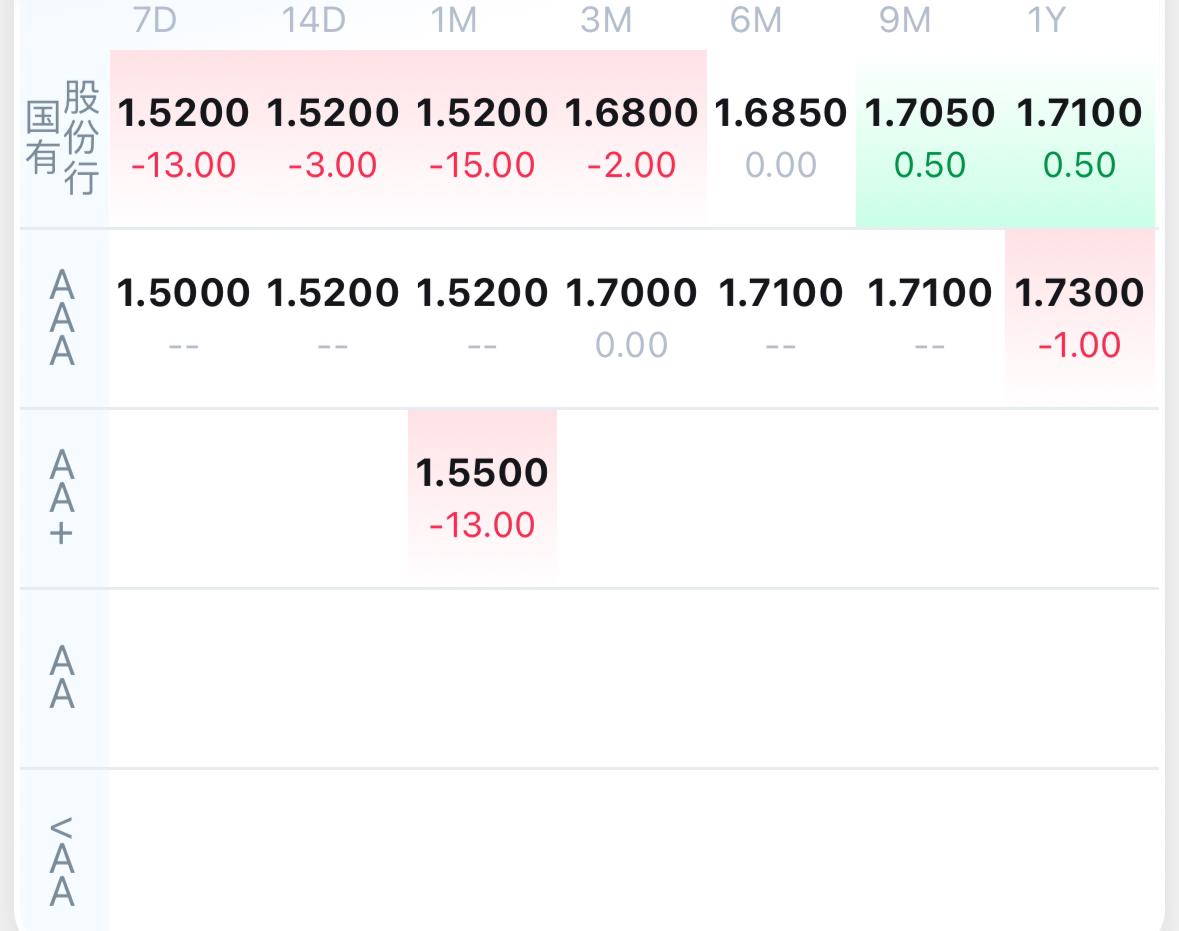Select the <AA rating row label
The image size is (1179, 931).
62,859
